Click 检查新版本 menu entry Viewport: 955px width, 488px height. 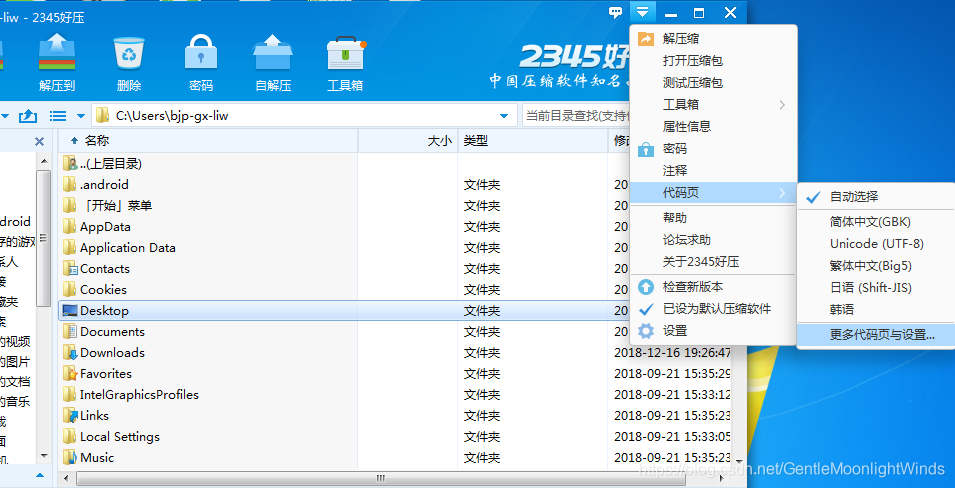point(713,287)
